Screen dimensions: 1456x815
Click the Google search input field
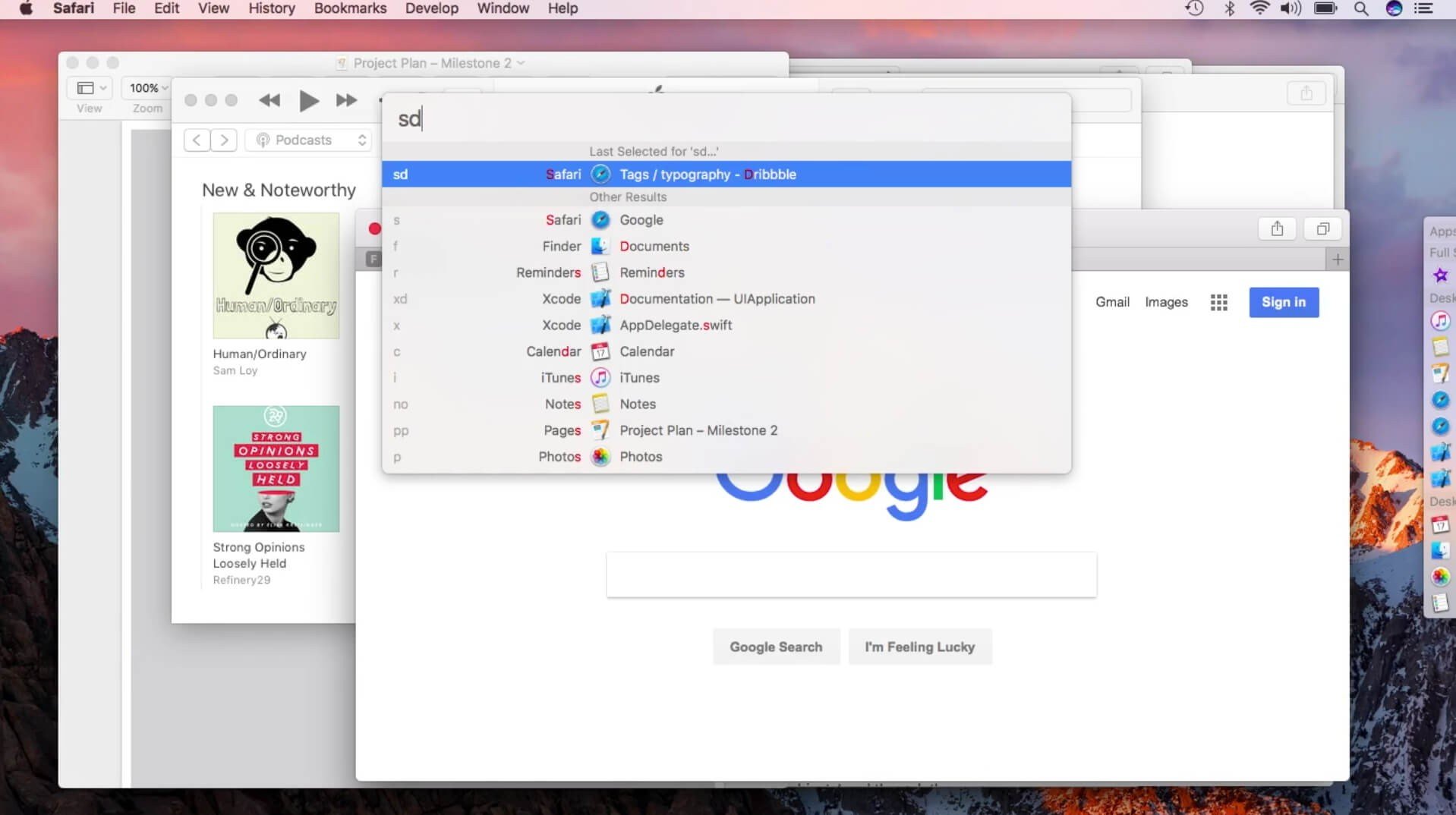[x=850, y=575]
